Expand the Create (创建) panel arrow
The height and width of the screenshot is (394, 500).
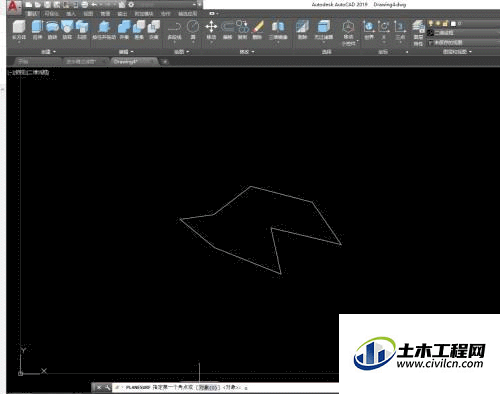click(54, 52)
